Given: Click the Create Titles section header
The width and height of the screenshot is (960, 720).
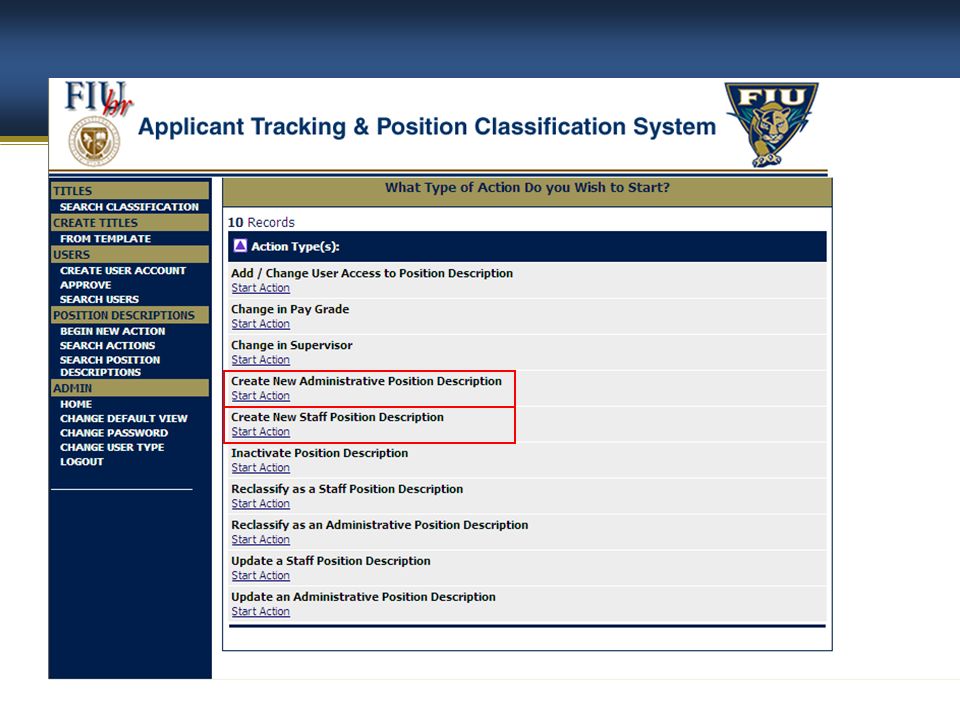Looking at the screenshot, I should [x=129, y=222].
